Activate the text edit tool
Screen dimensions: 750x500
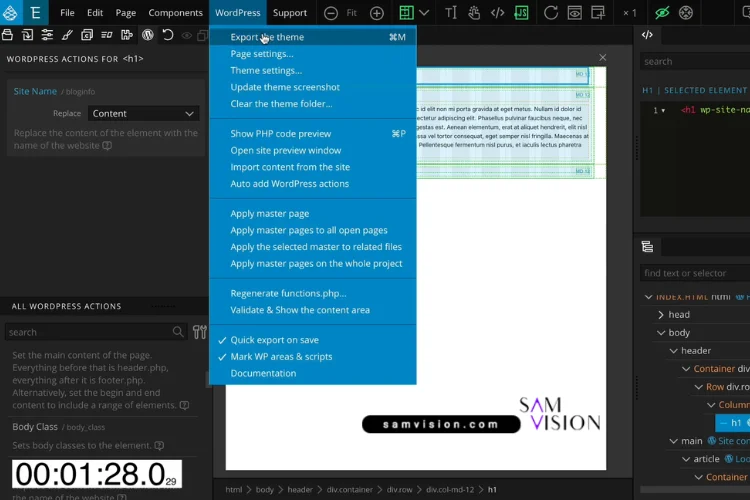tap(451, 13)
